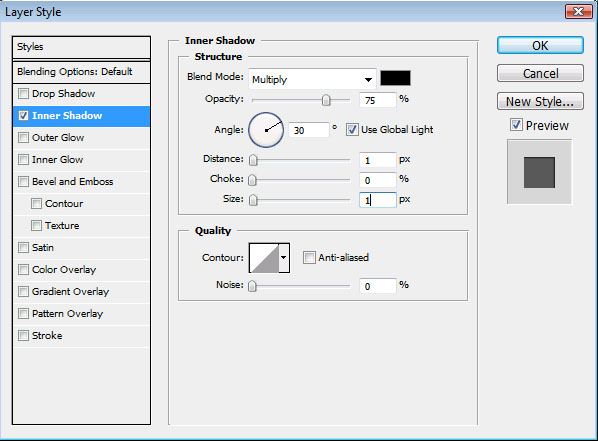
Task: Select the Satin style row
Action: click(81, 248)
